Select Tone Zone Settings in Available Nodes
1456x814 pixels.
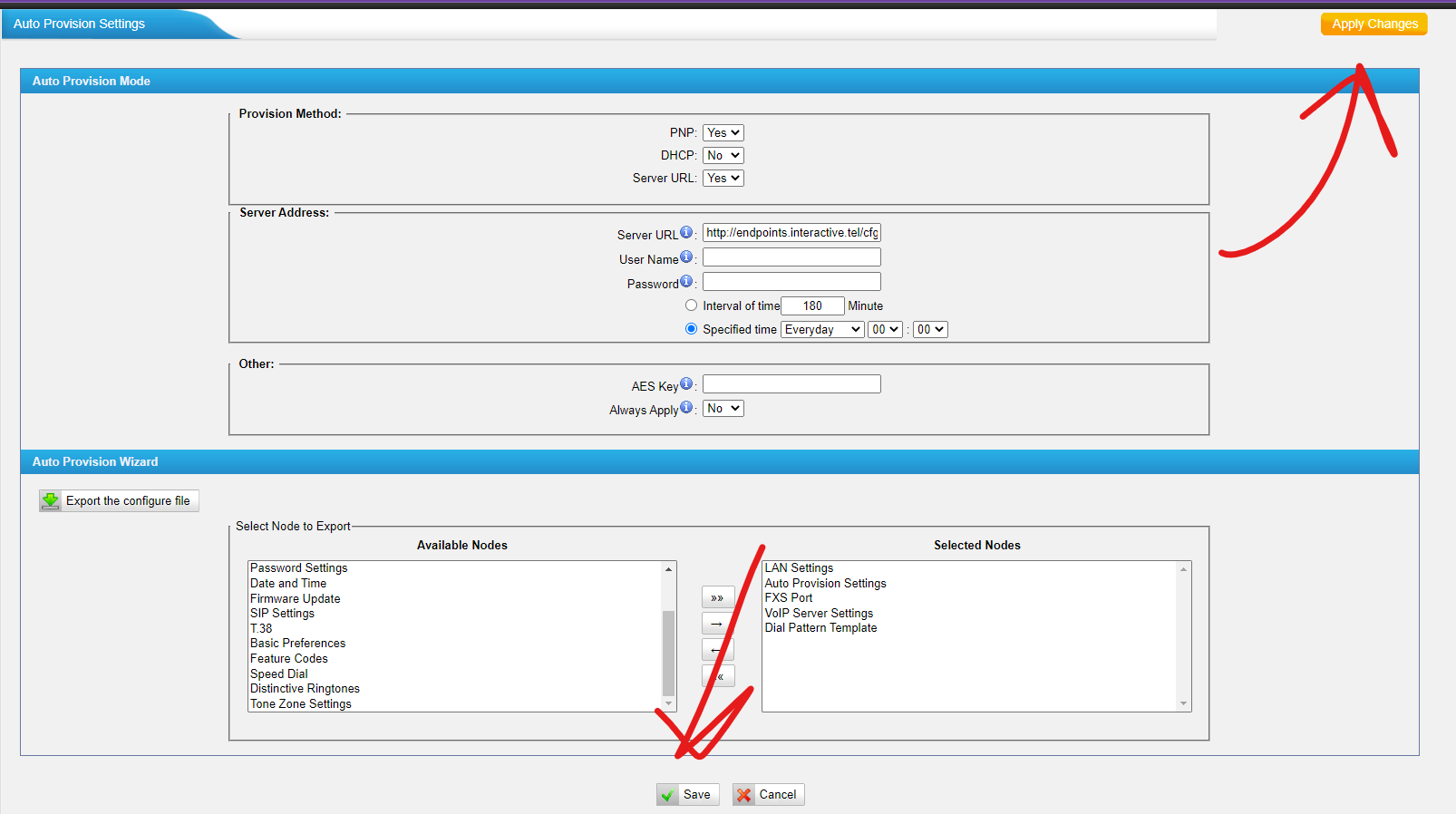tap(301, 703)
